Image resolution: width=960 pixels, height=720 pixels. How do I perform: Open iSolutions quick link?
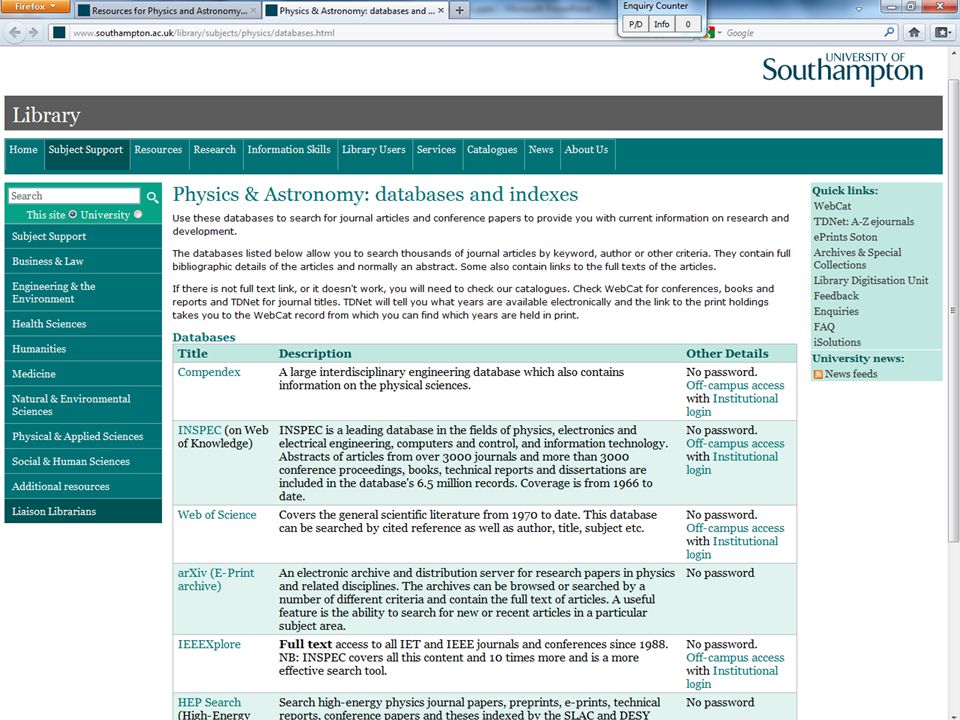[x=837, y=342]
